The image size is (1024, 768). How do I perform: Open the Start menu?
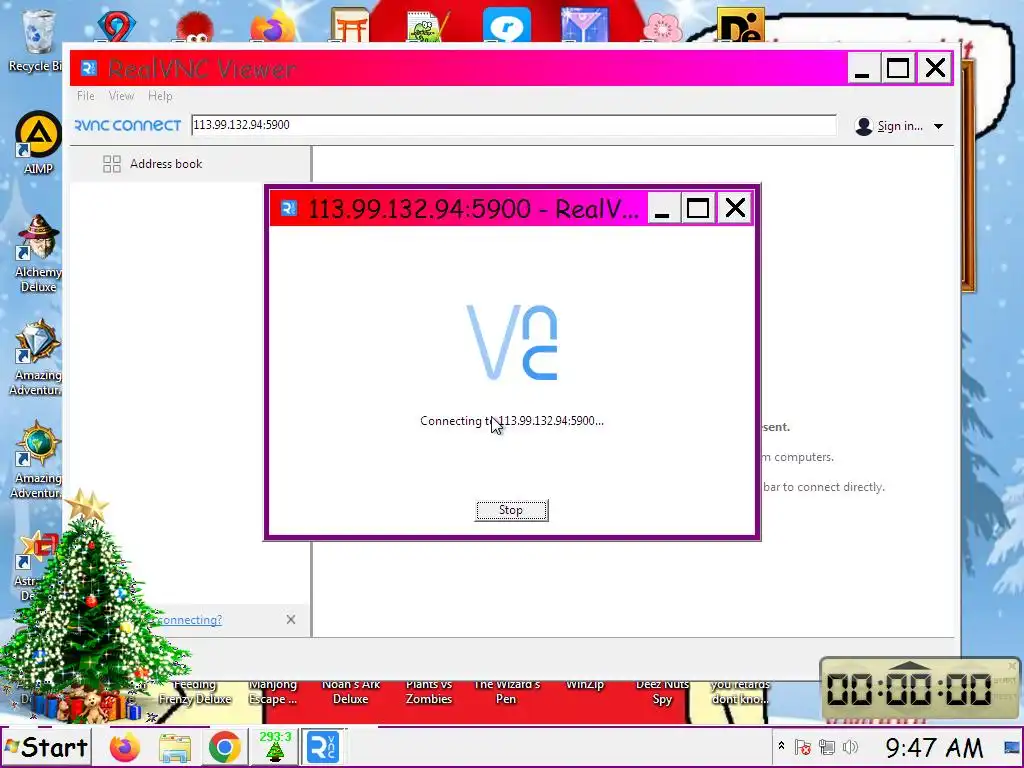click(46, 747)
